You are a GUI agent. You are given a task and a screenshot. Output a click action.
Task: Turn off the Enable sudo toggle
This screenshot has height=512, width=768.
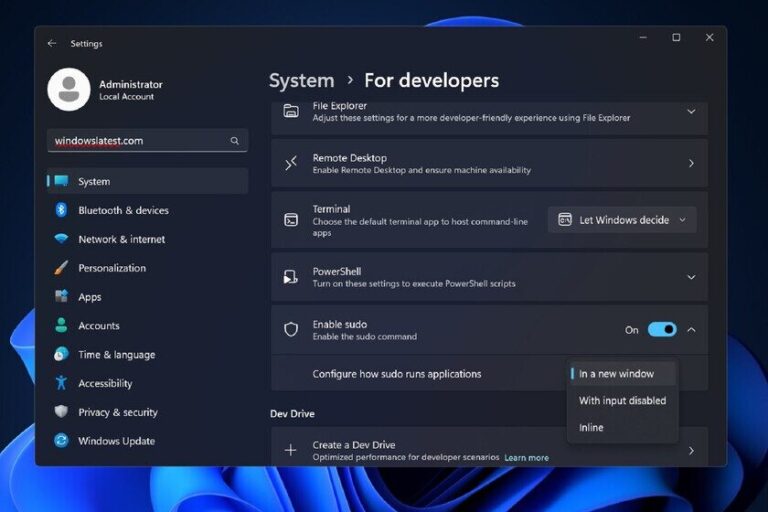pyautogui.click(x=662, y=330)
